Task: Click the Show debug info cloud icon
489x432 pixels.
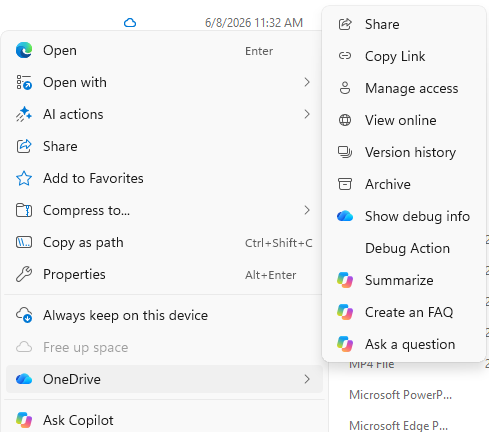Action: [x=345, y=216]
